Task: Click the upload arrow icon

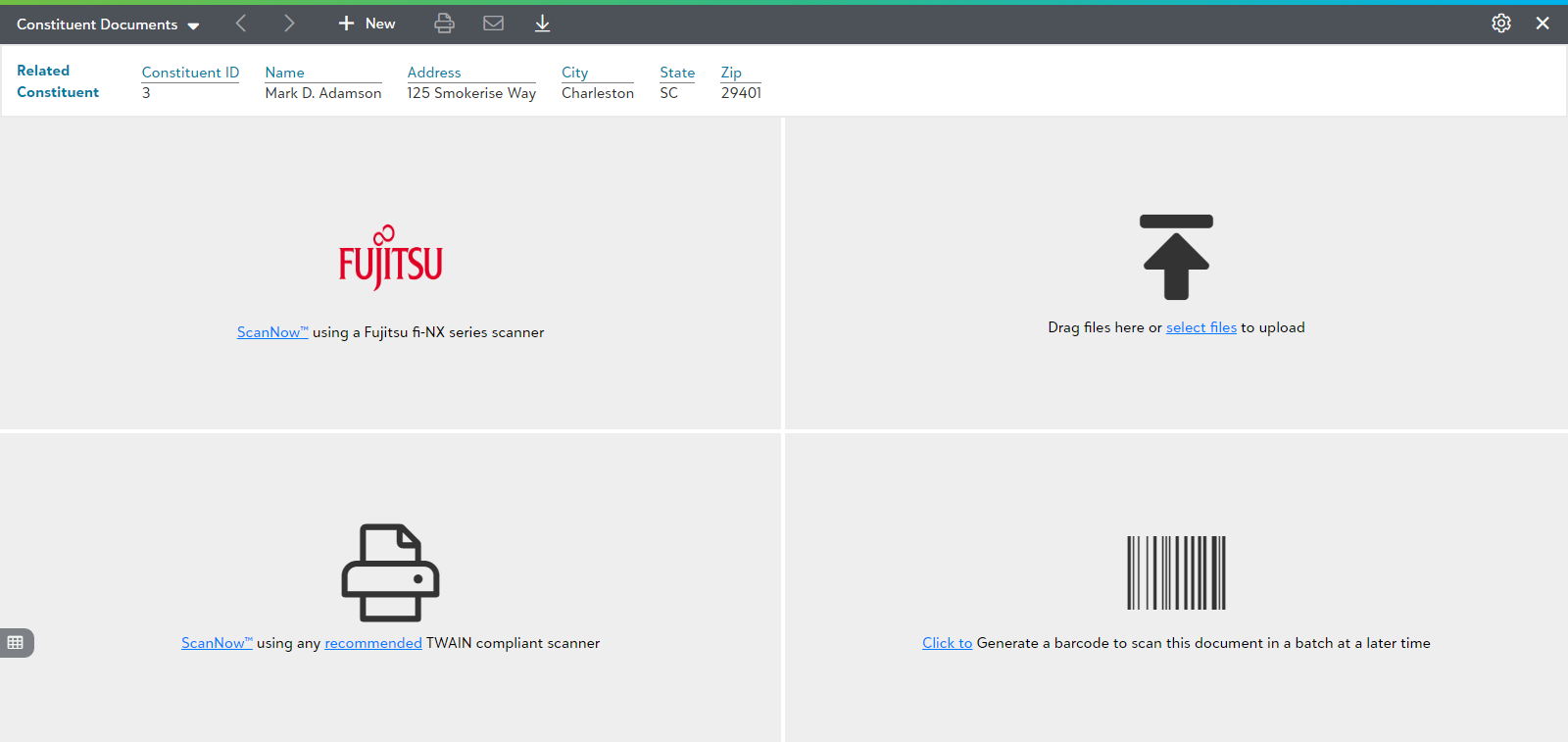Action: (x=1176, y=257)
